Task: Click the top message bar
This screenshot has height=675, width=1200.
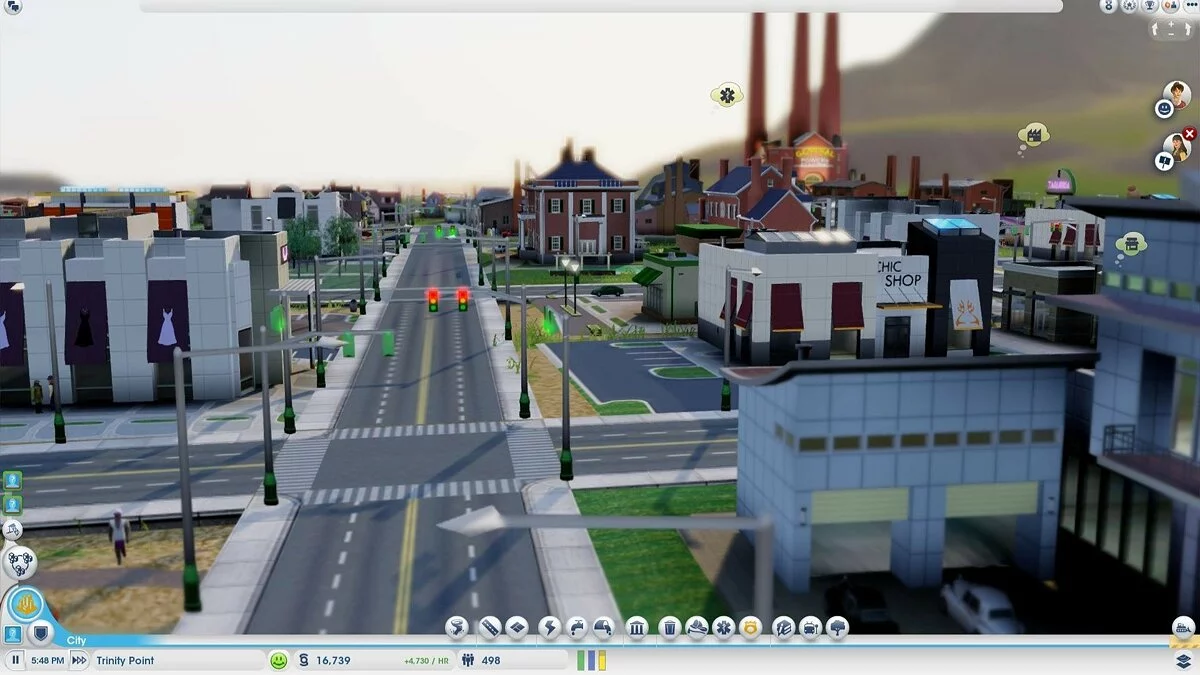Action: click(601, 6)
